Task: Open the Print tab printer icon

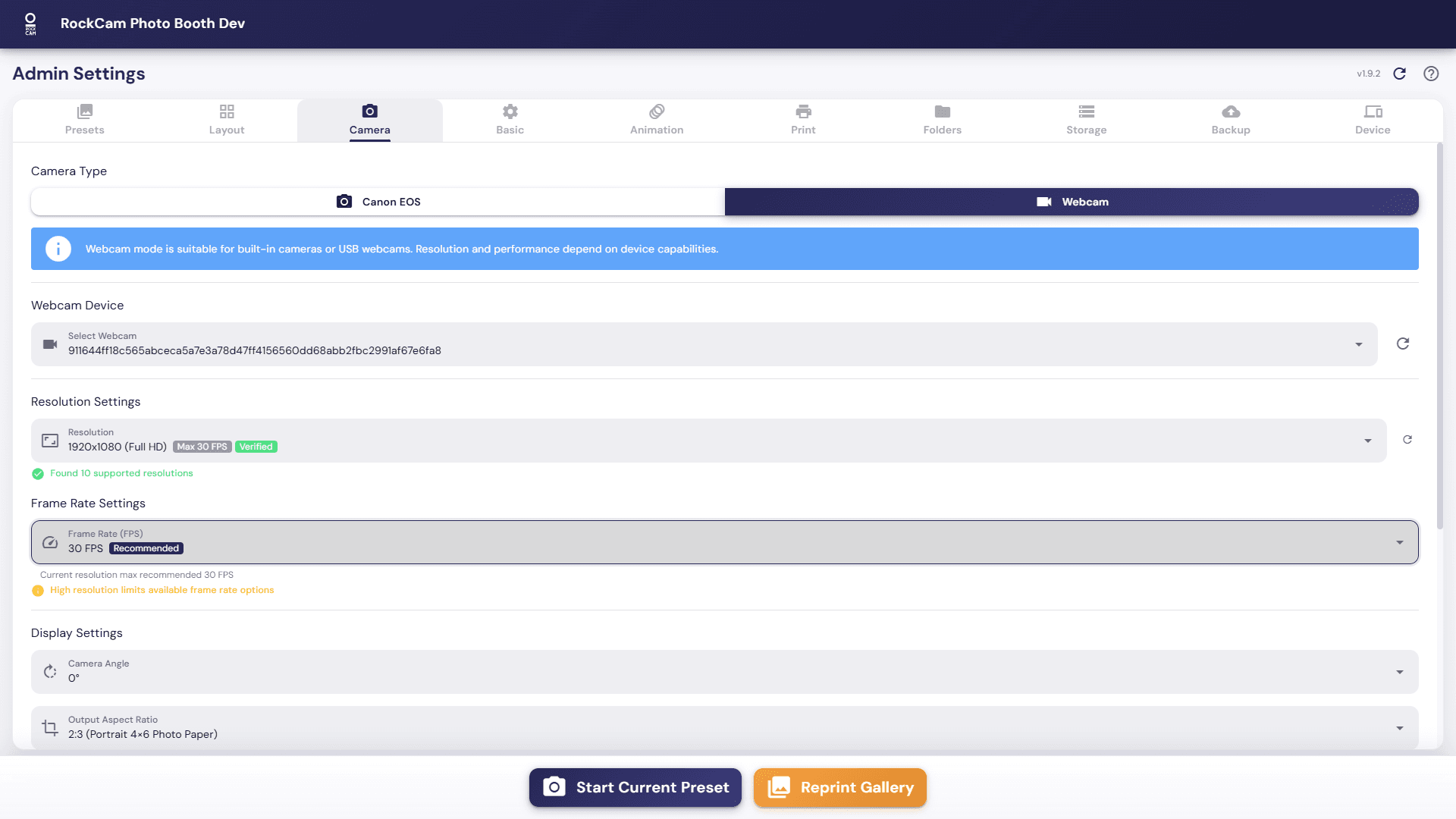Action: coord(803,112)
